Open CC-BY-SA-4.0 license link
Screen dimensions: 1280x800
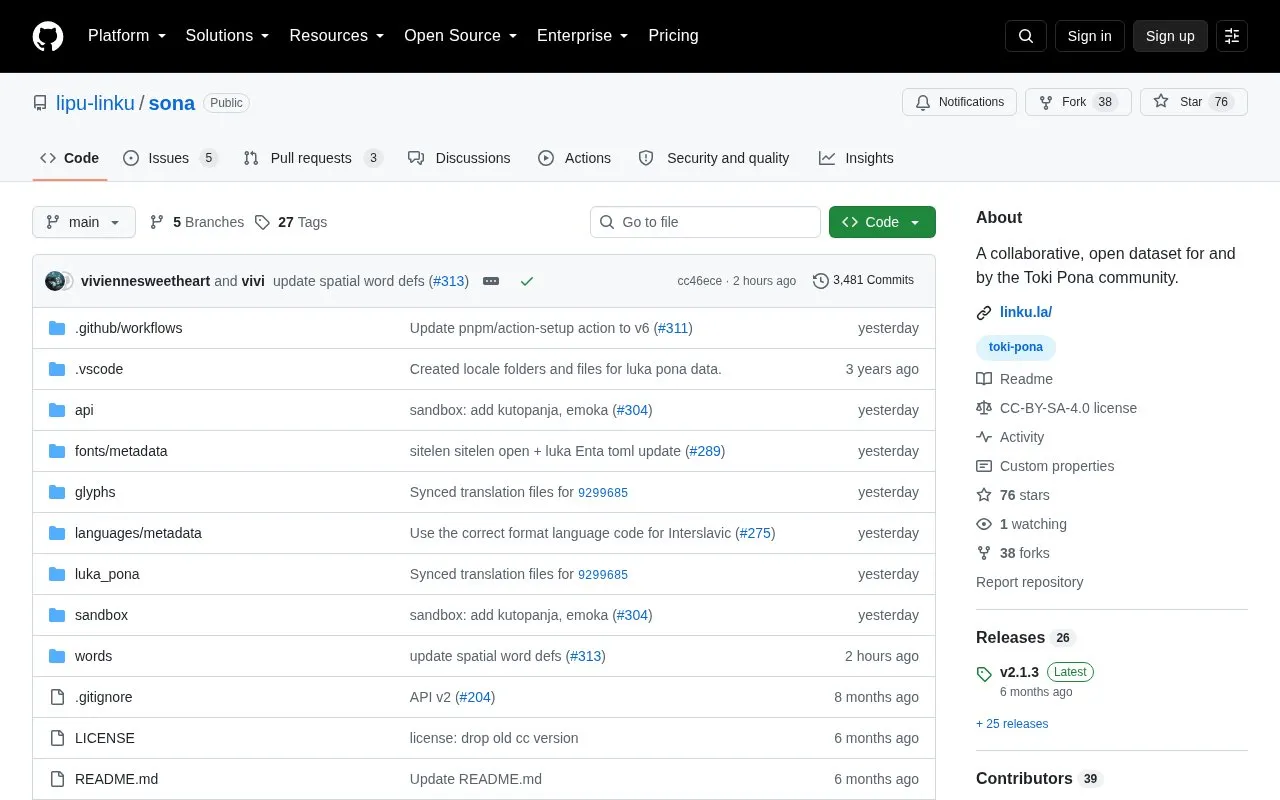click(x=1056, y=408)
